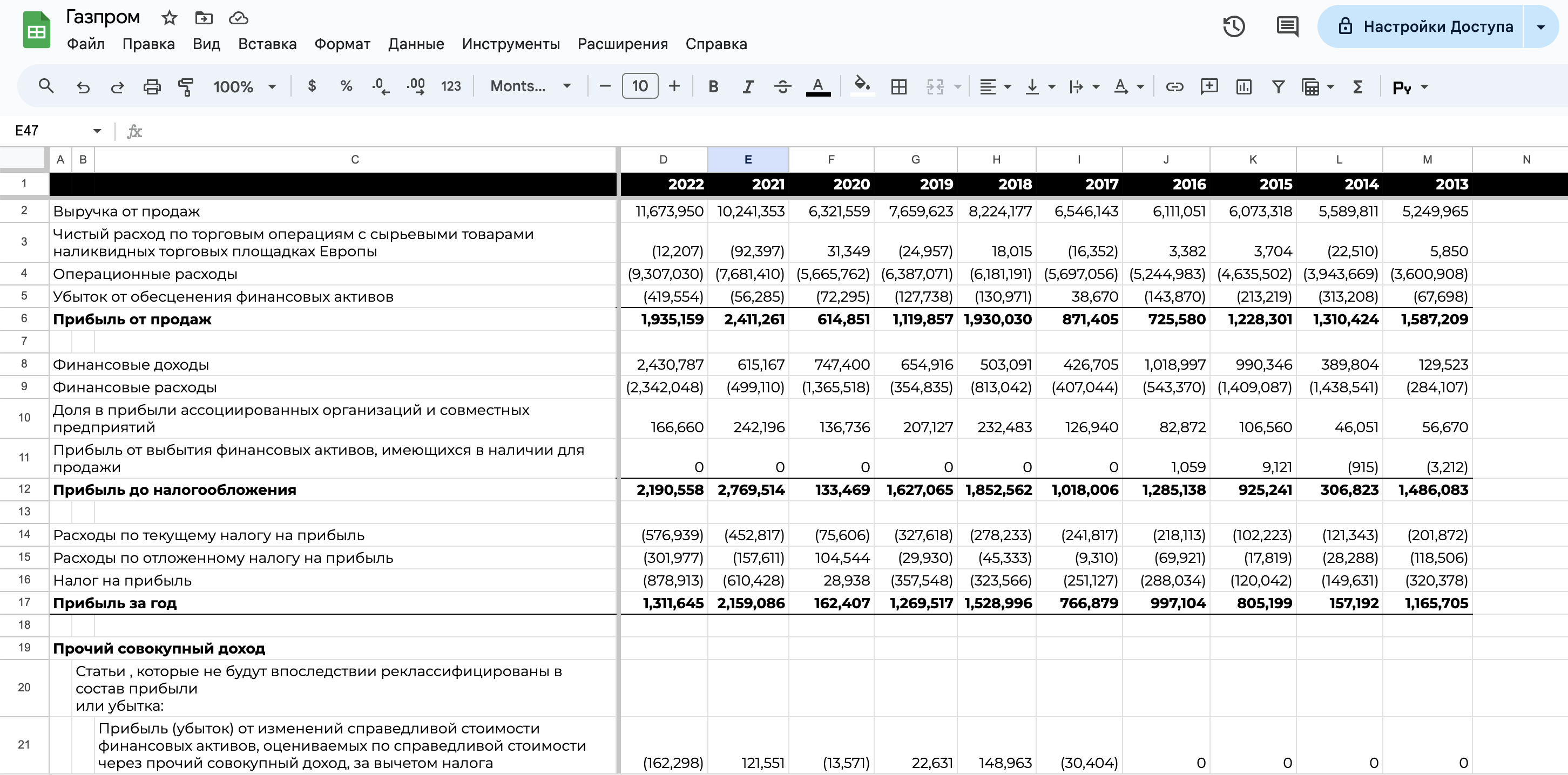This screenshot has width=1568, height=775.
Task: Open horizontal align dropdown
Action: tap(995, 86)
